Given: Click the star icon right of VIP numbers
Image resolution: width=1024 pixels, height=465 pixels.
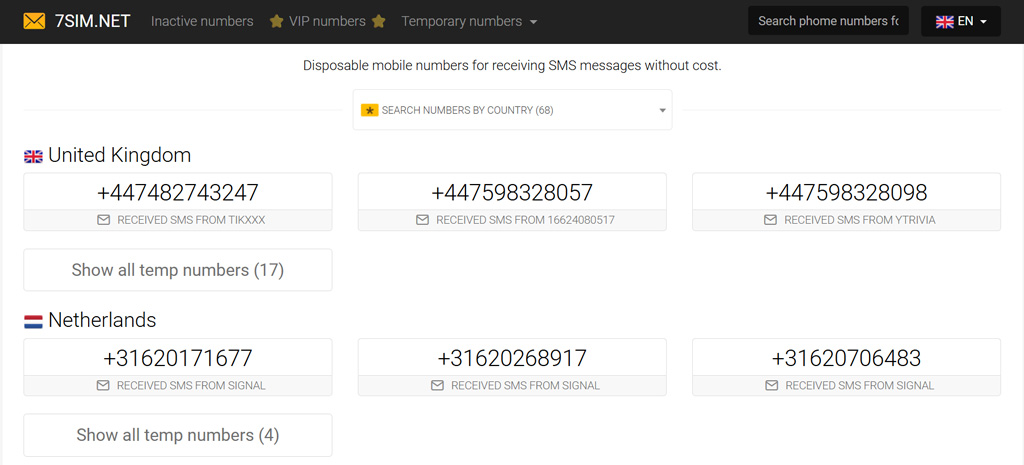Looking at the screenshot, I should coord(378,21).
